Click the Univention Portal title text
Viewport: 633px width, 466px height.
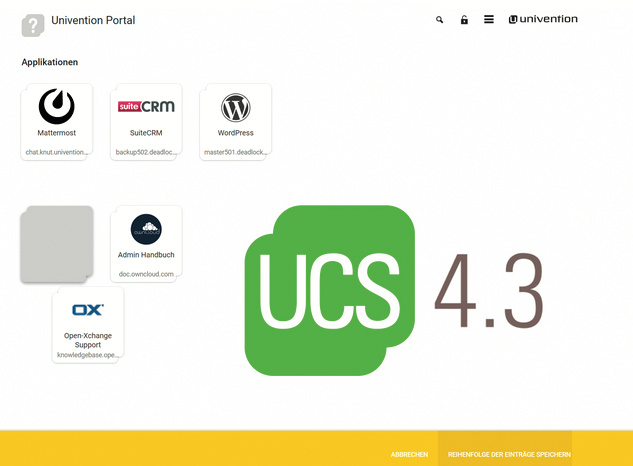(93, 20)
